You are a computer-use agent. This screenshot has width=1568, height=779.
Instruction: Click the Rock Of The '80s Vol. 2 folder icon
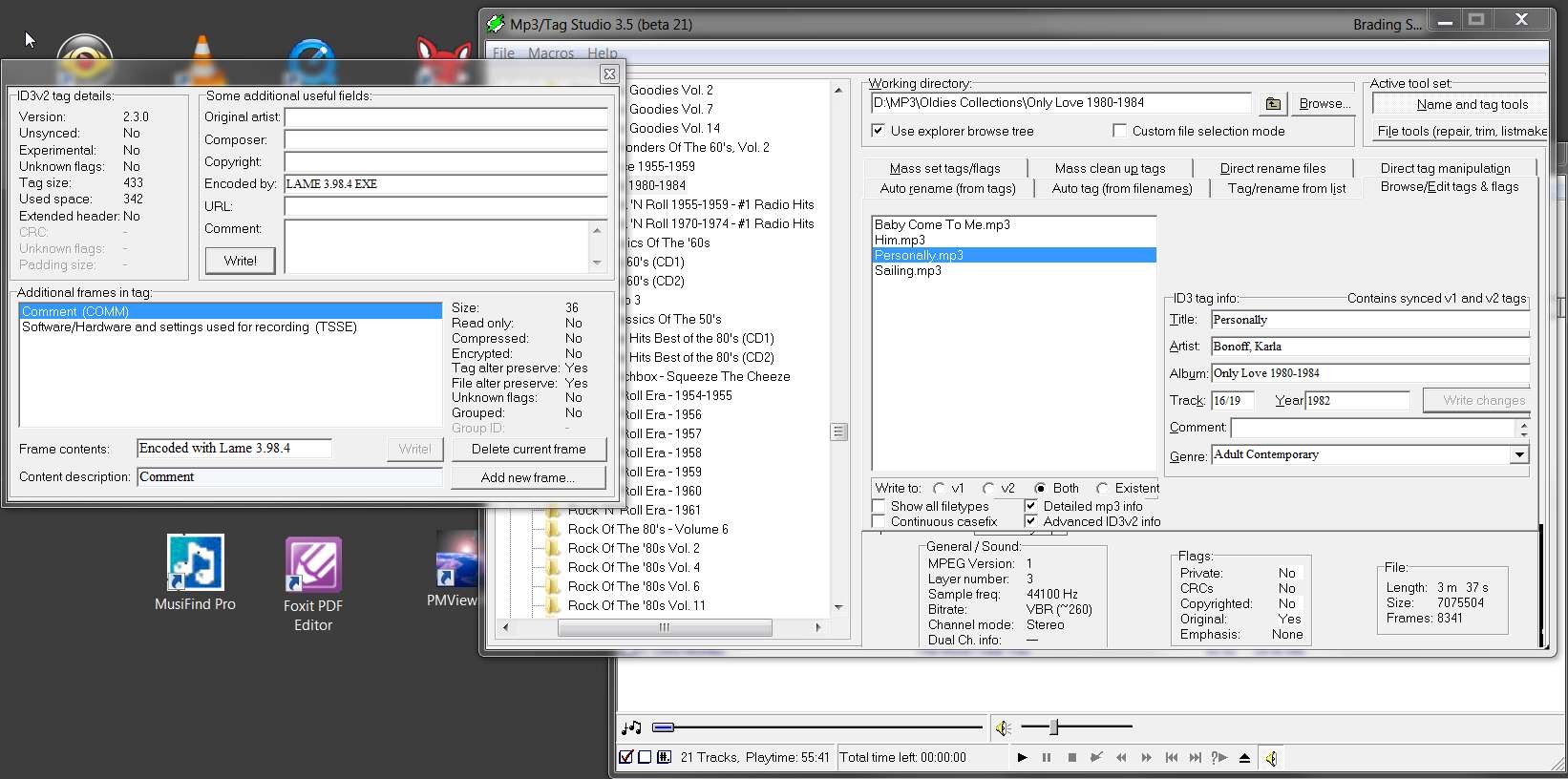click(x=552, y=548)
